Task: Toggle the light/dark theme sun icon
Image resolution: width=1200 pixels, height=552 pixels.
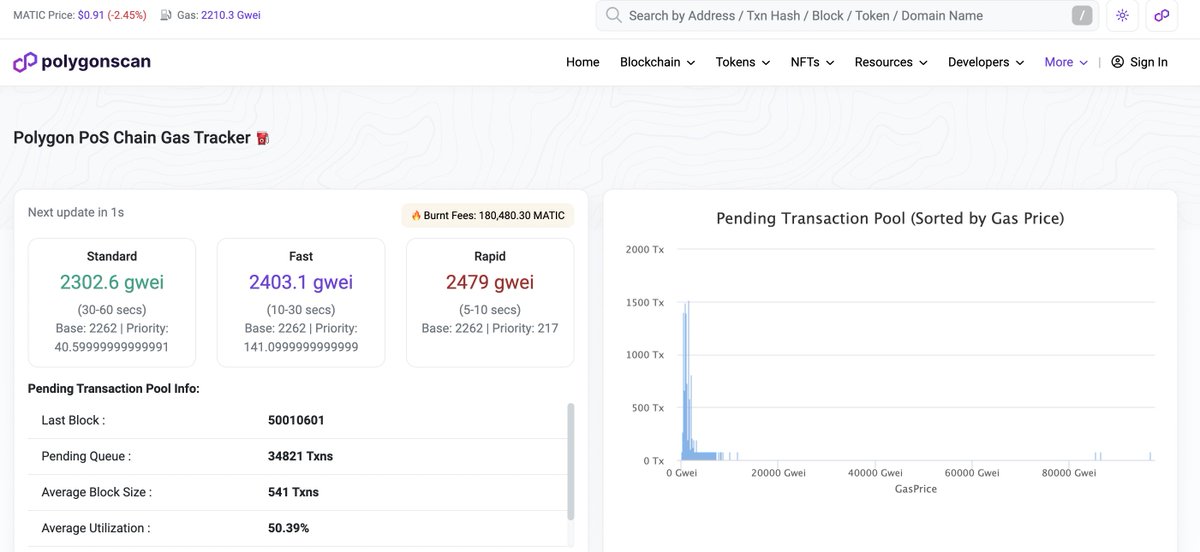Action: [x=1123, y=16]
